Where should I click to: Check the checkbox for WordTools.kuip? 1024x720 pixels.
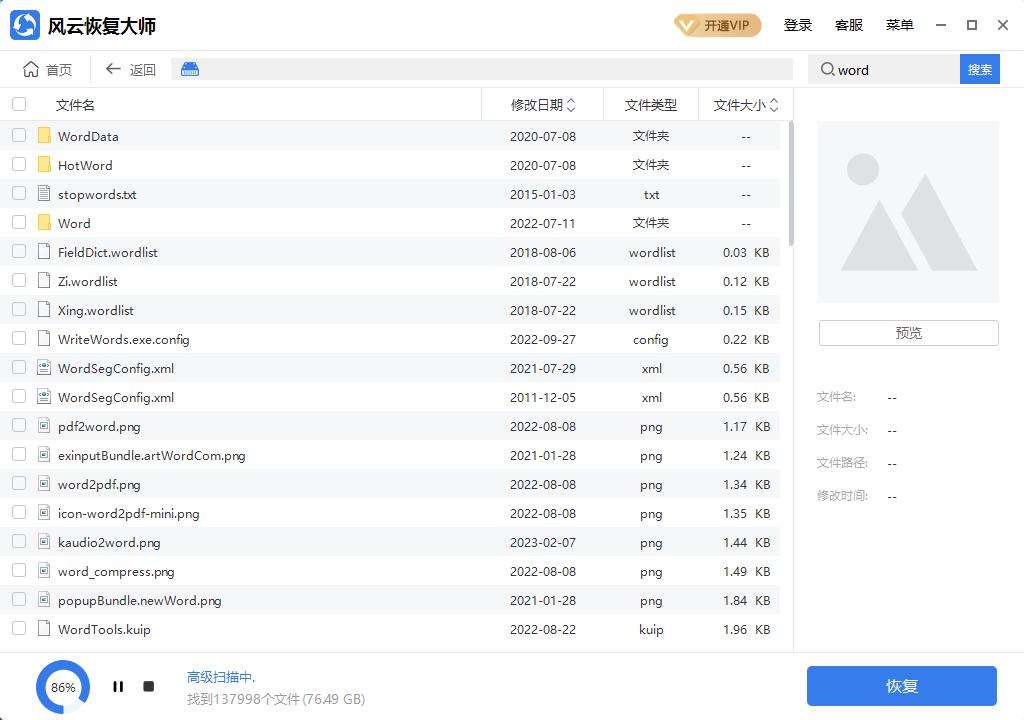point(18,630)
